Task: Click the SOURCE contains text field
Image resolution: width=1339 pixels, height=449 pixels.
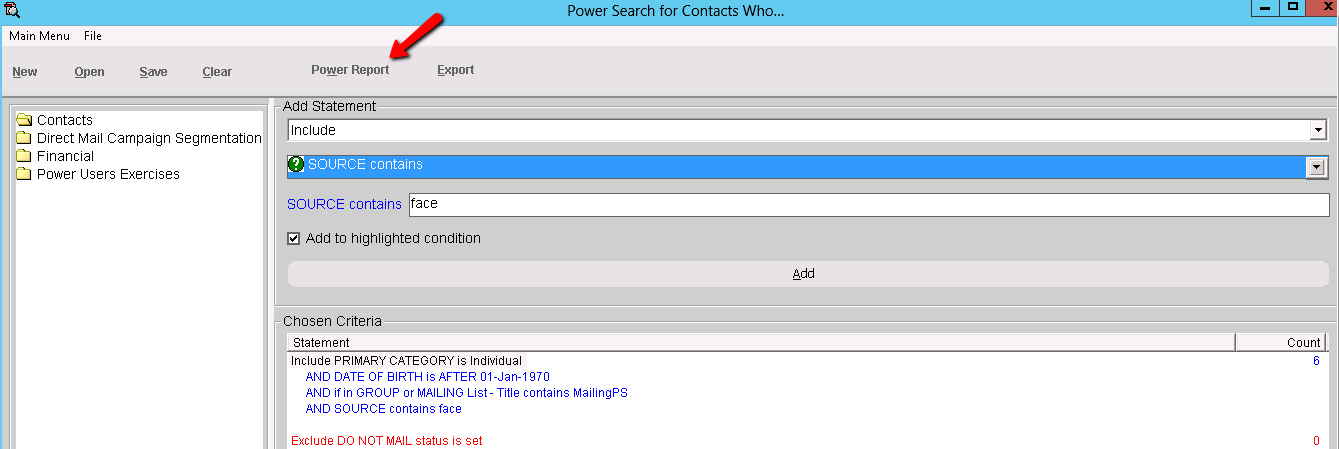Action: (868, 204)
